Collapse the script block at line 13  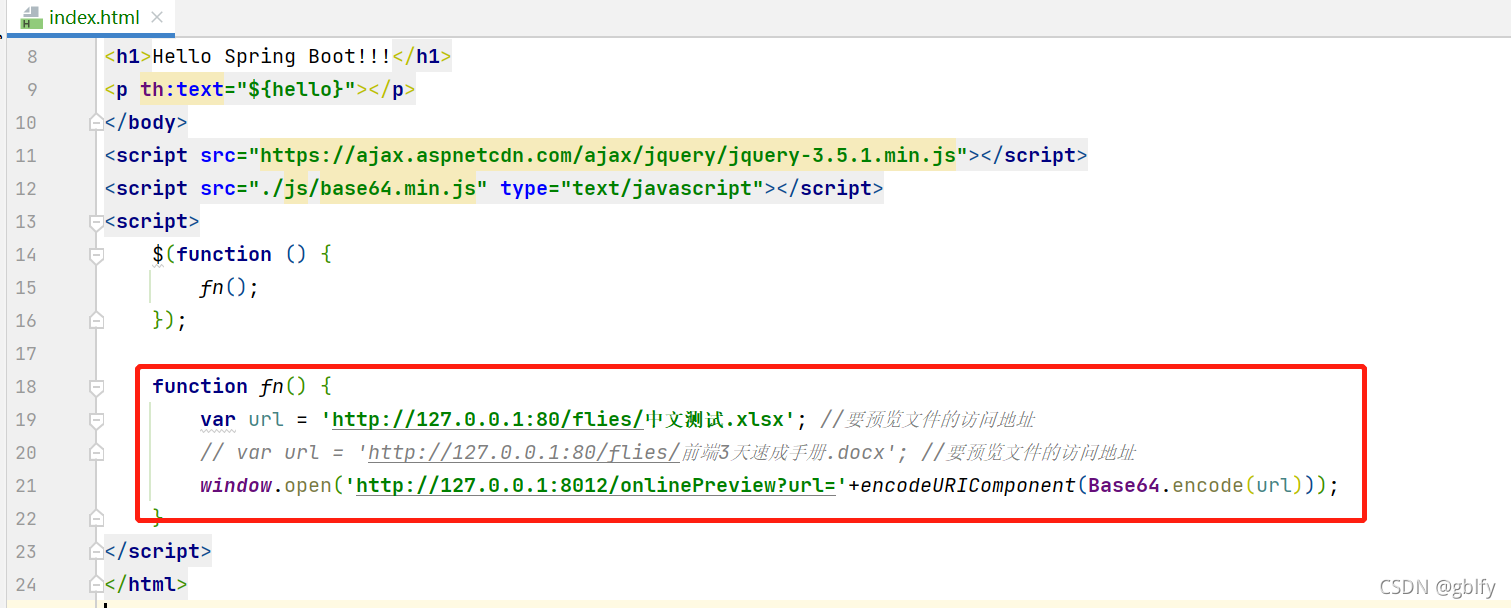96,222
